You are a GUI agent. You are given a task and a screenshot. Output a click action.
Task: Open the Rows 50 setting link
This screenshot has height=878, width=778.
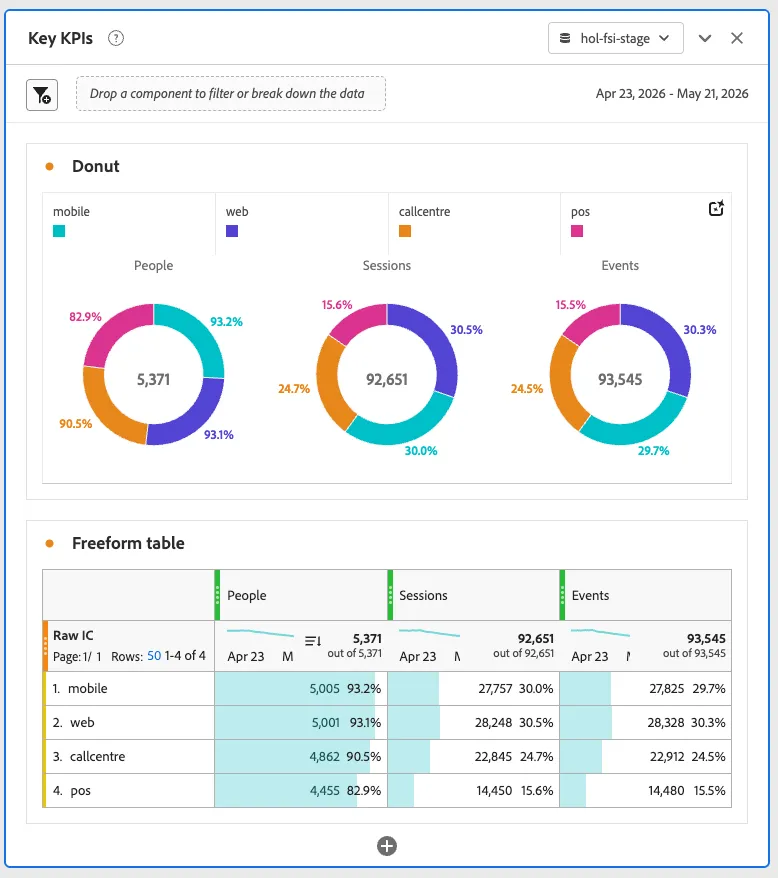[154, 656]
